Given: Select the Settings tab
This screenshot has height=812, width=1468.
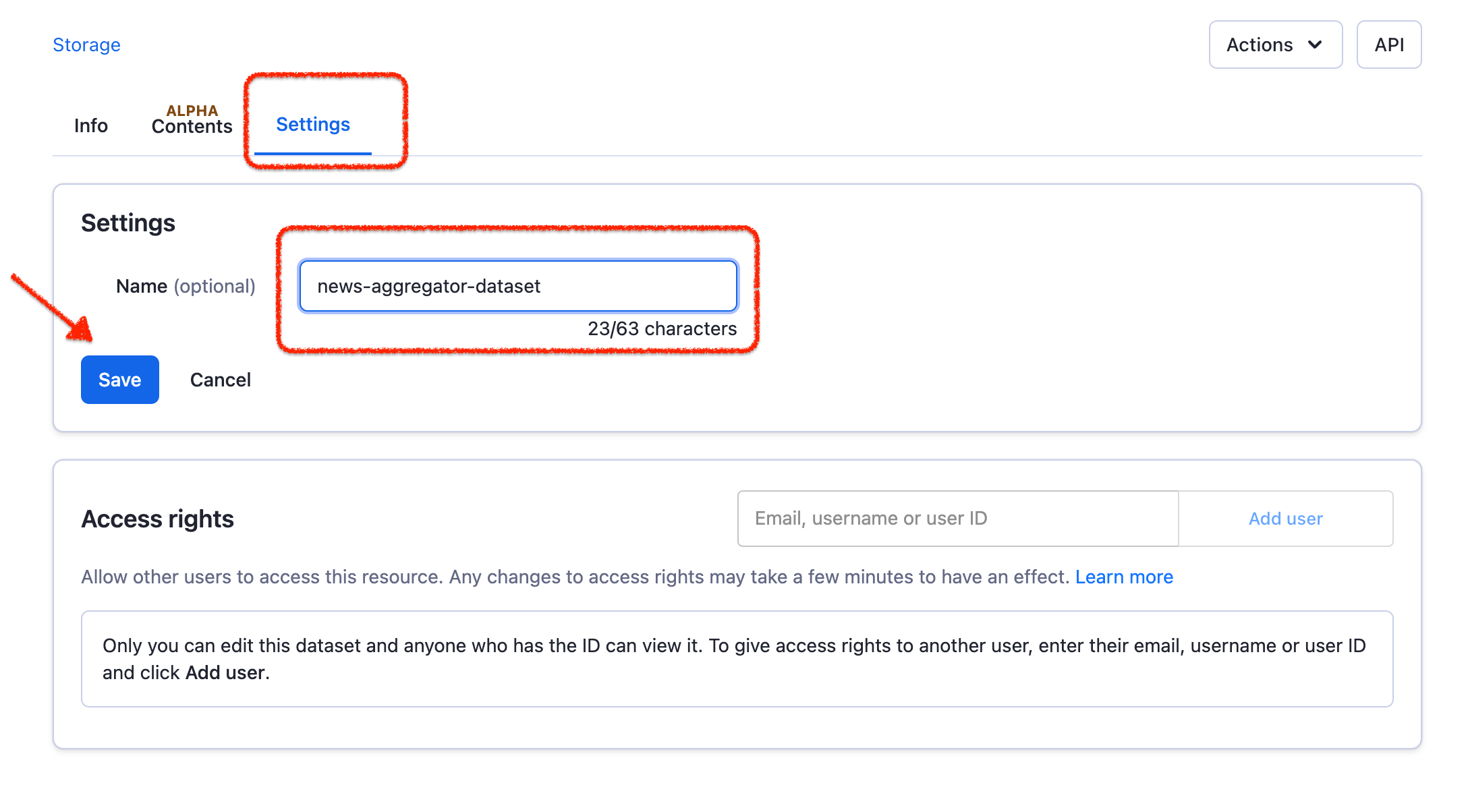Looking at the screenshot, I should pos(312,124).
